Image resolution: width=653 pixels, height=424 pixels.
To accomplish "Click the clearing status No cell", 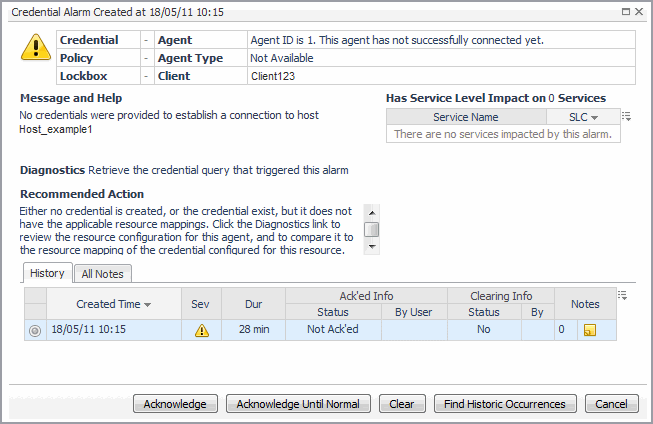I will [484, 330].
